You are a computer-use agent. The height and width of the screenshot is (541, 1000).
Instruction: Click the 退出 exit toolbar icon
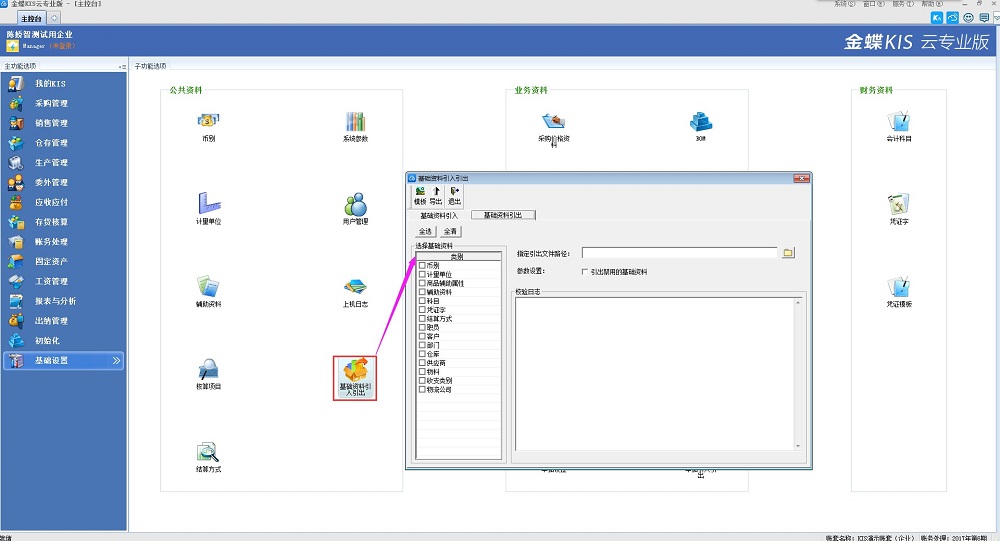click(455, 195)
